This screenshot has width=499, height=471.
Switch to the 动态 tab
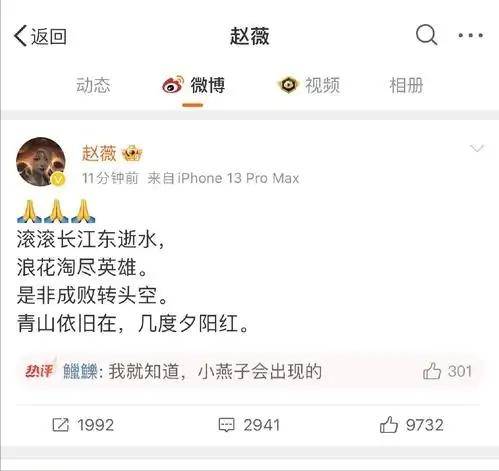[x=93, y=85]
